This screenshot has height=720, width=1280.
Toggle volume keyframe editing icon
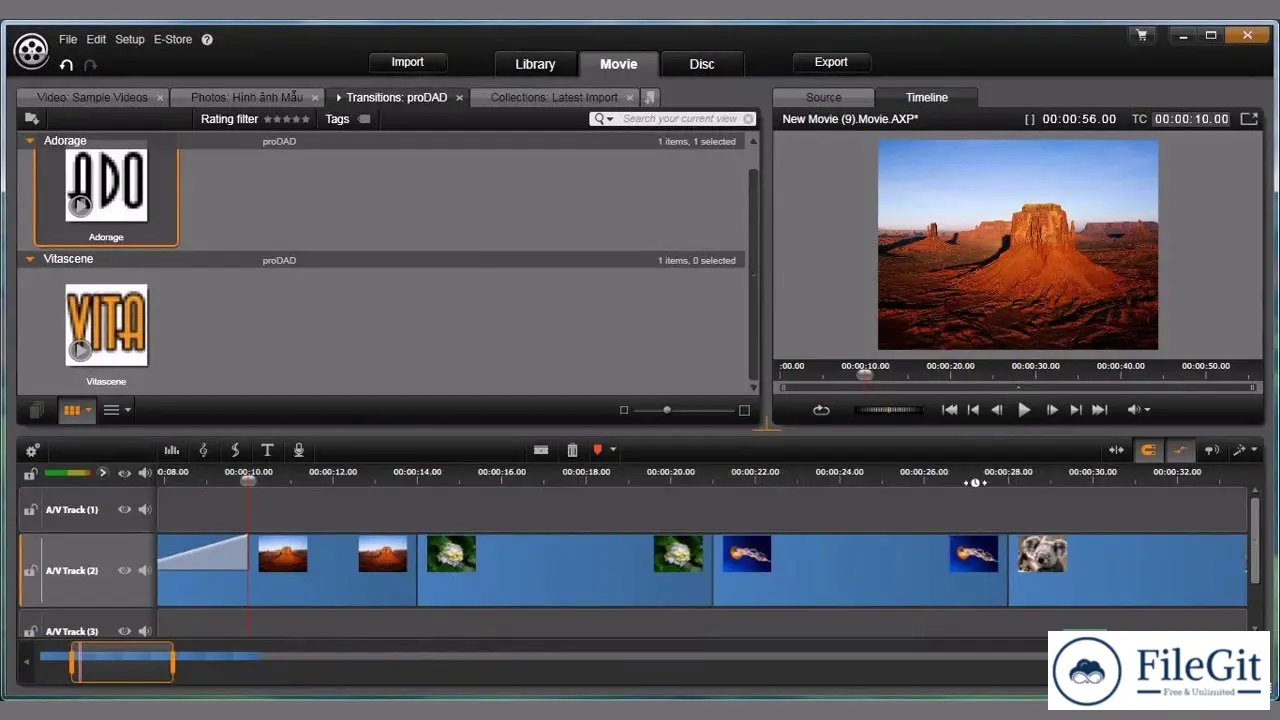pos(1180,450)
